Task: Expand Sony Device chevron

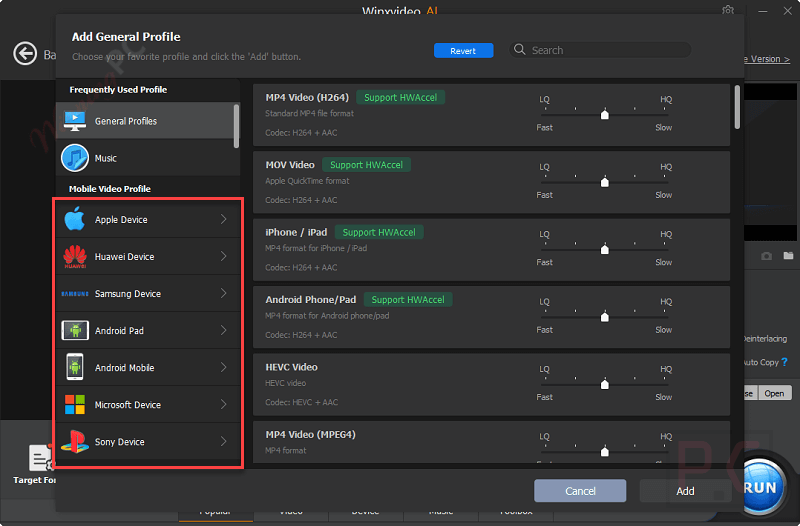Action: [223, 441]
